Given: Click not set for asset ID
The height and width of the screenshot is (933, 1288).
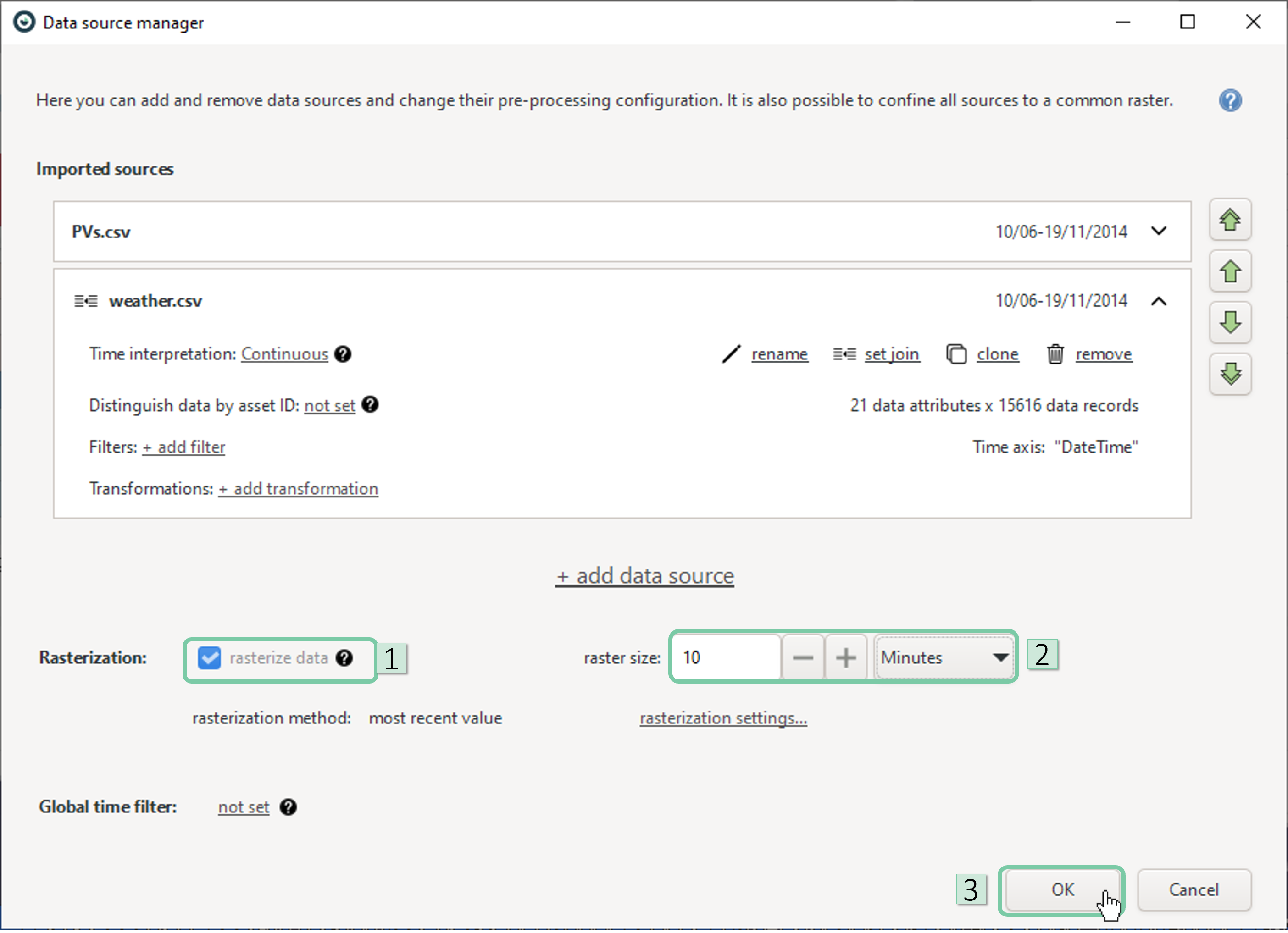Looking at the screenshot, I should [329, 406].
